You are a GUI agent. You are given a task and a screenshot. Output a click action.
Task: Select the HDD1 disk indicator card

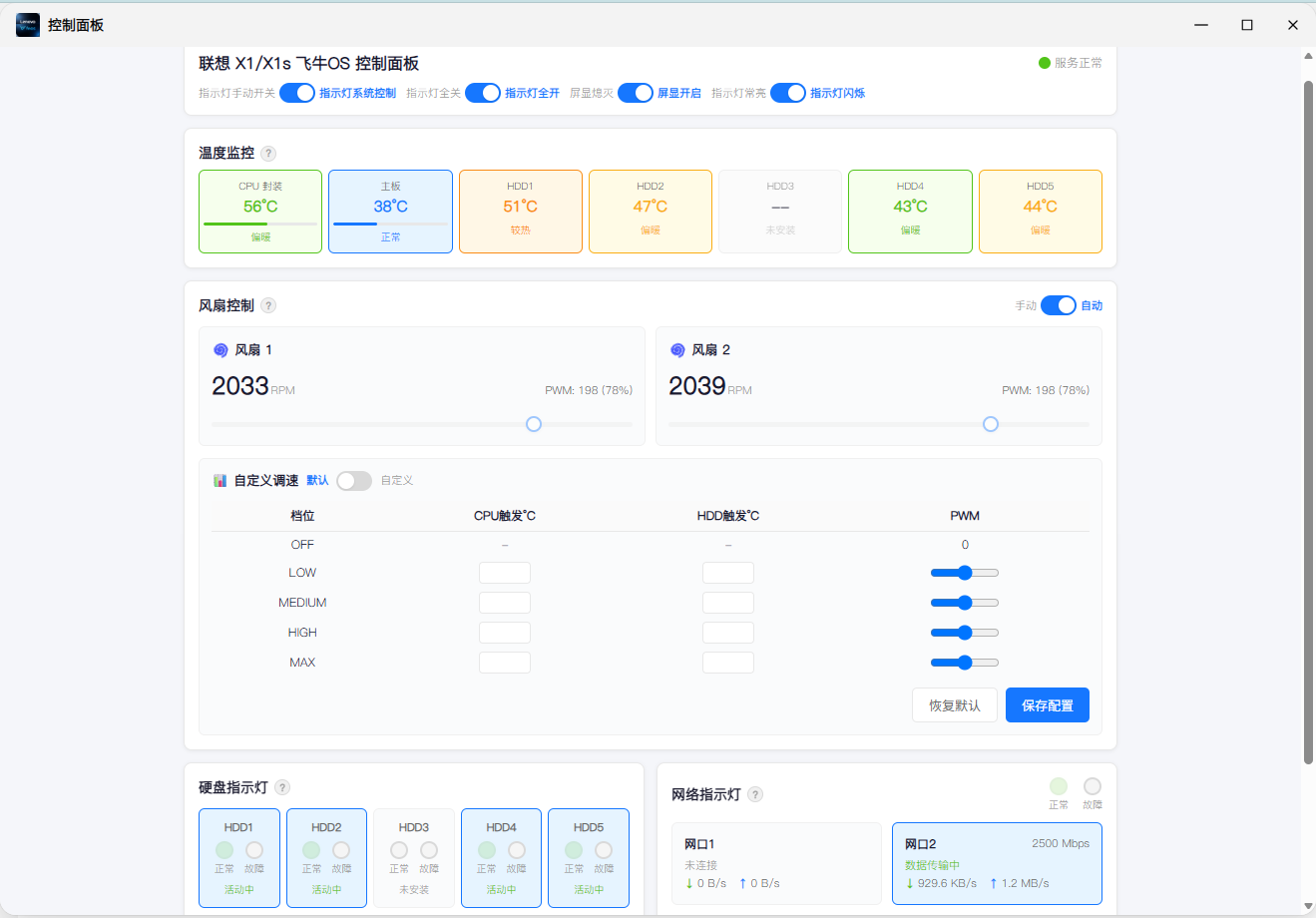(238, 858)
